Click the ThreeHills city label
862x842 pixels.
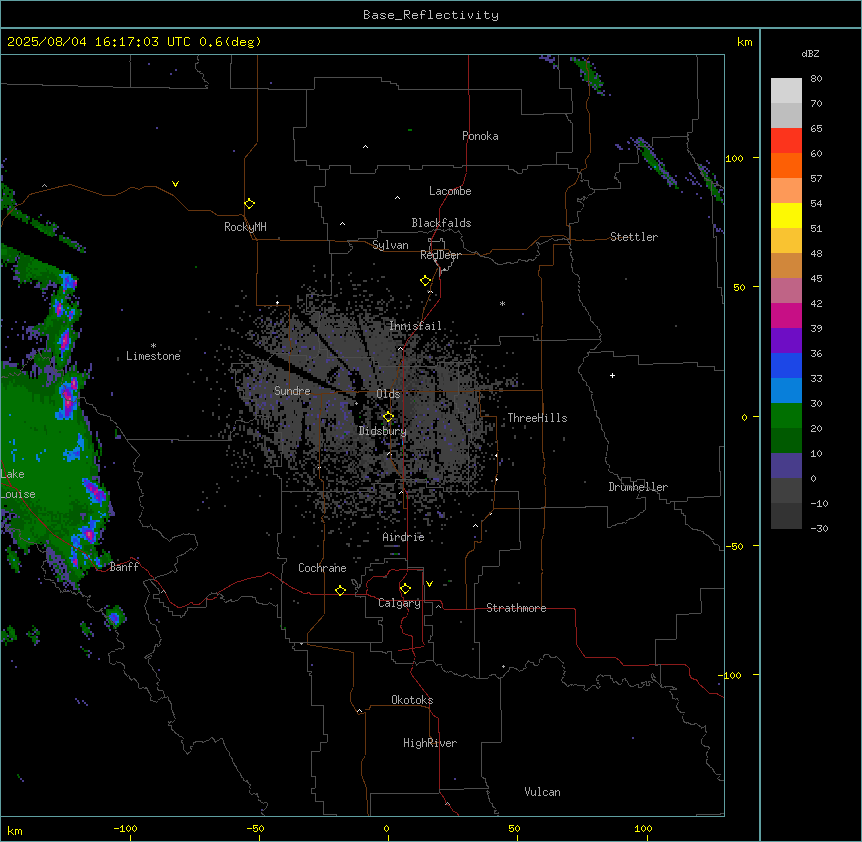tap(537, 418)
